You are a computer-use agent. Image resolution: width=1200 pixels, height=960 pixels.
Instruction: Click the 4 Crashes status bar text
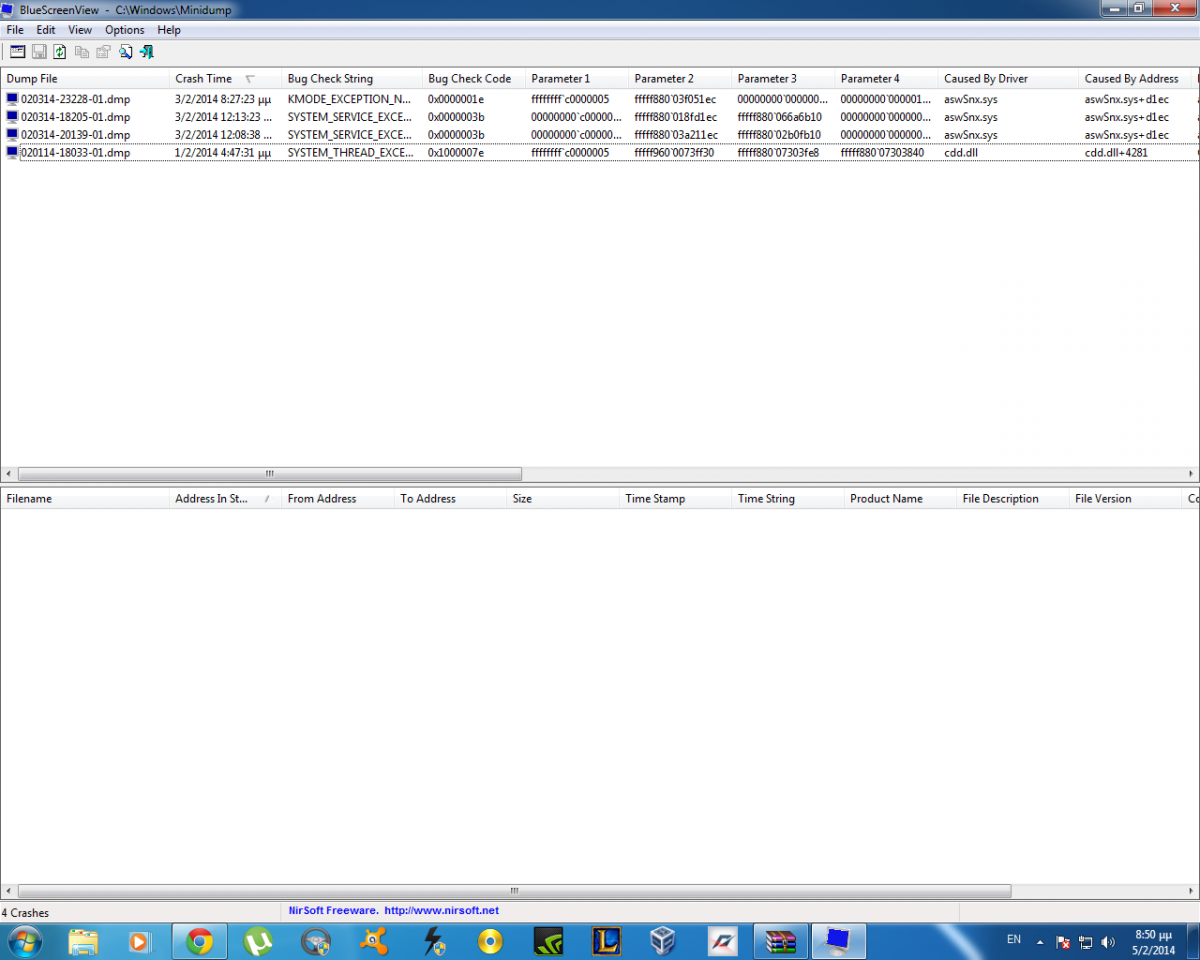[26, 912]
